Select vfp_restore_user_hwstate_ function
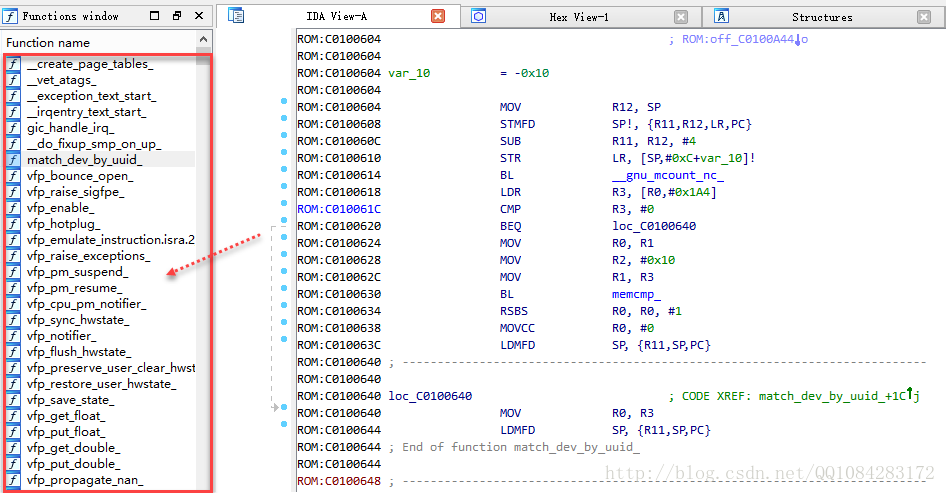 coord(102,384)
